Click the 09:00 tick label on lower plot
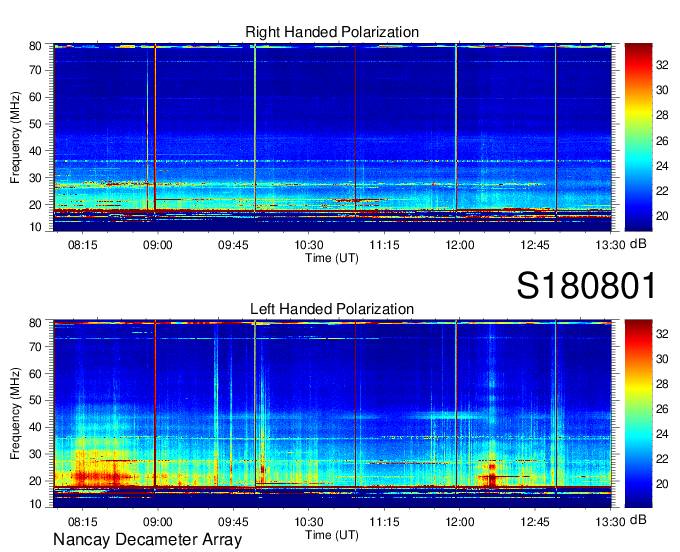680x552 pixels. click(157, 522)
